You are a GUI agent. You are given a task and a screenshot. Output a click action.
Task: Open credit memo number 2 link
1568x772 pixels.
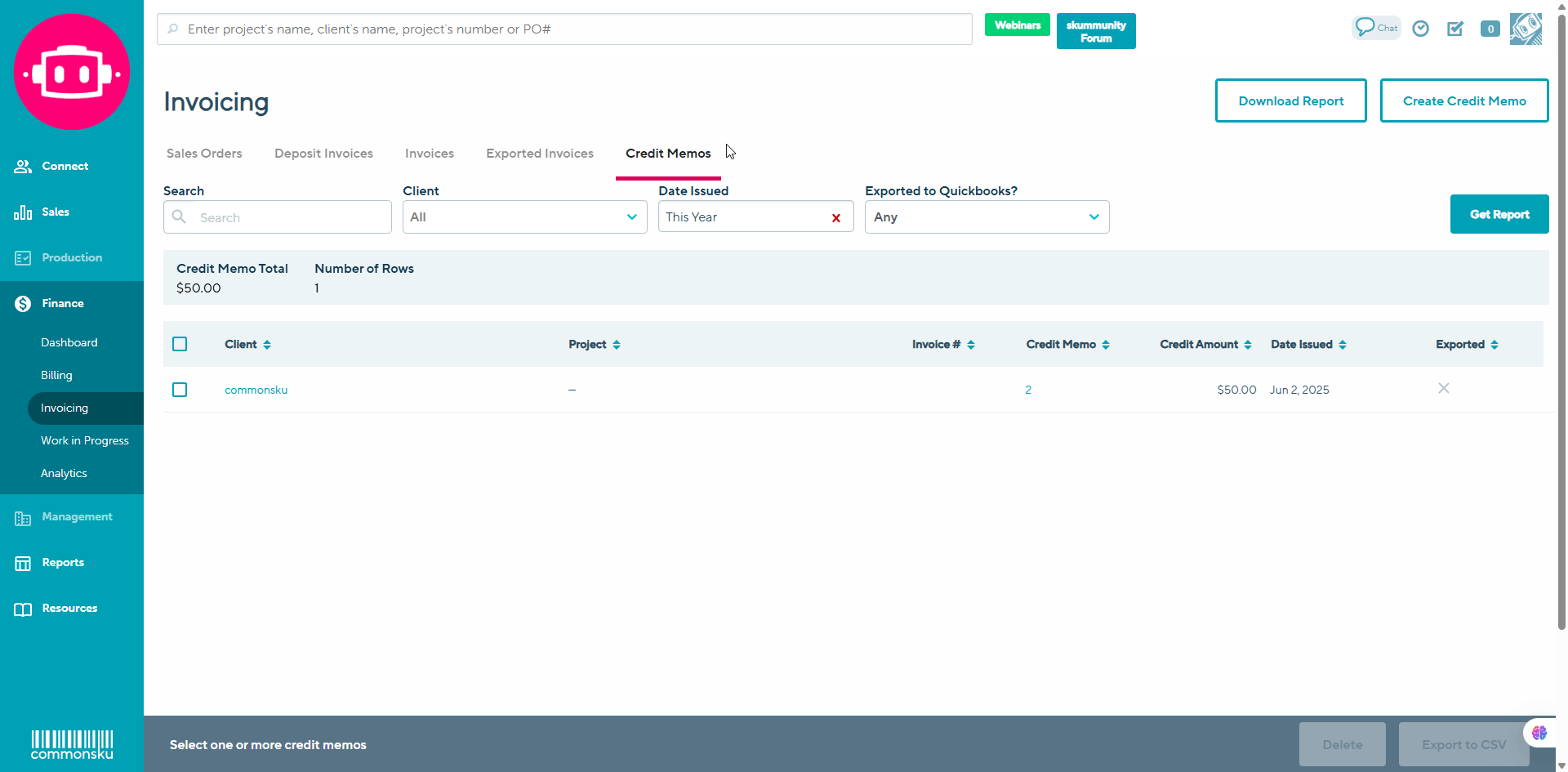point(1028,390)
